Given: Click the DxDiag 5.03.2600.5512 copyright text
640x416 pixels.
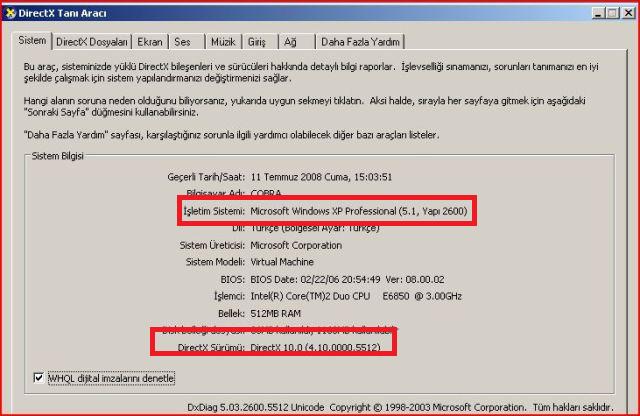Looking at the screenshot, I should (400, 407).
